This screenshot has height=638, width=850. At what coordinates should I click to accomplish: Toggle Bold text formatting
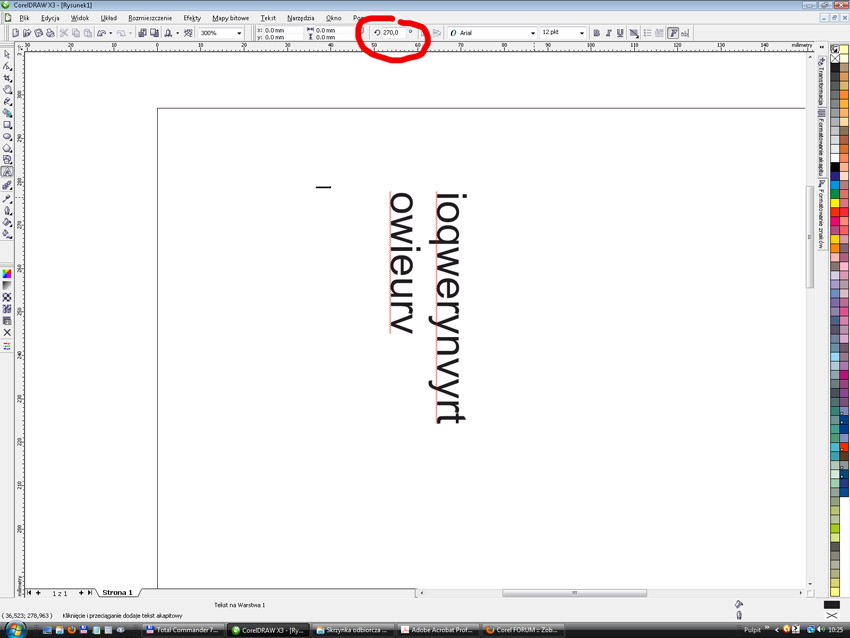click(x=597, y=33)
